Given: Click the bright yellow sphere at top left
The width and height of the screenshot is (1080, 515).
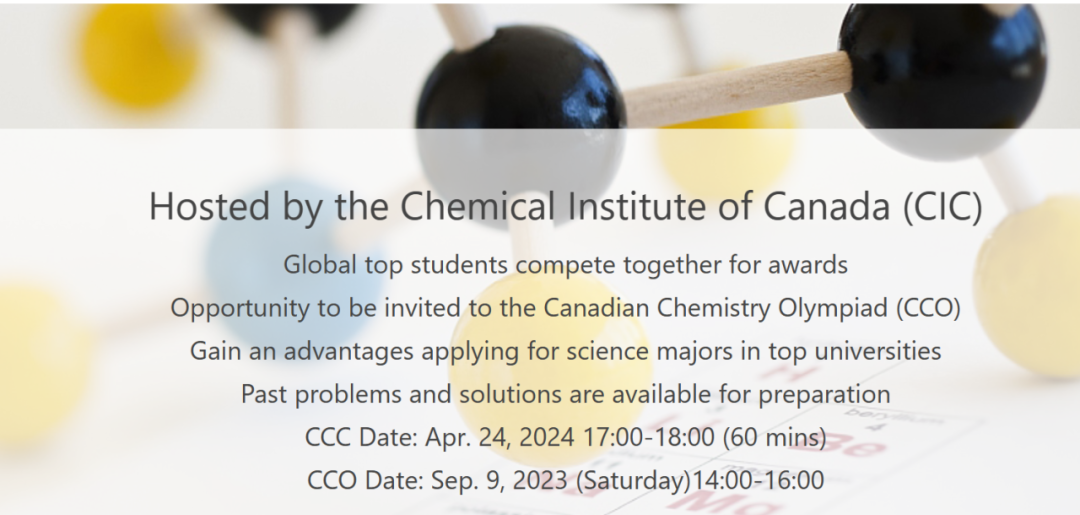Looking at the screenshot, I should click(140, 55).
